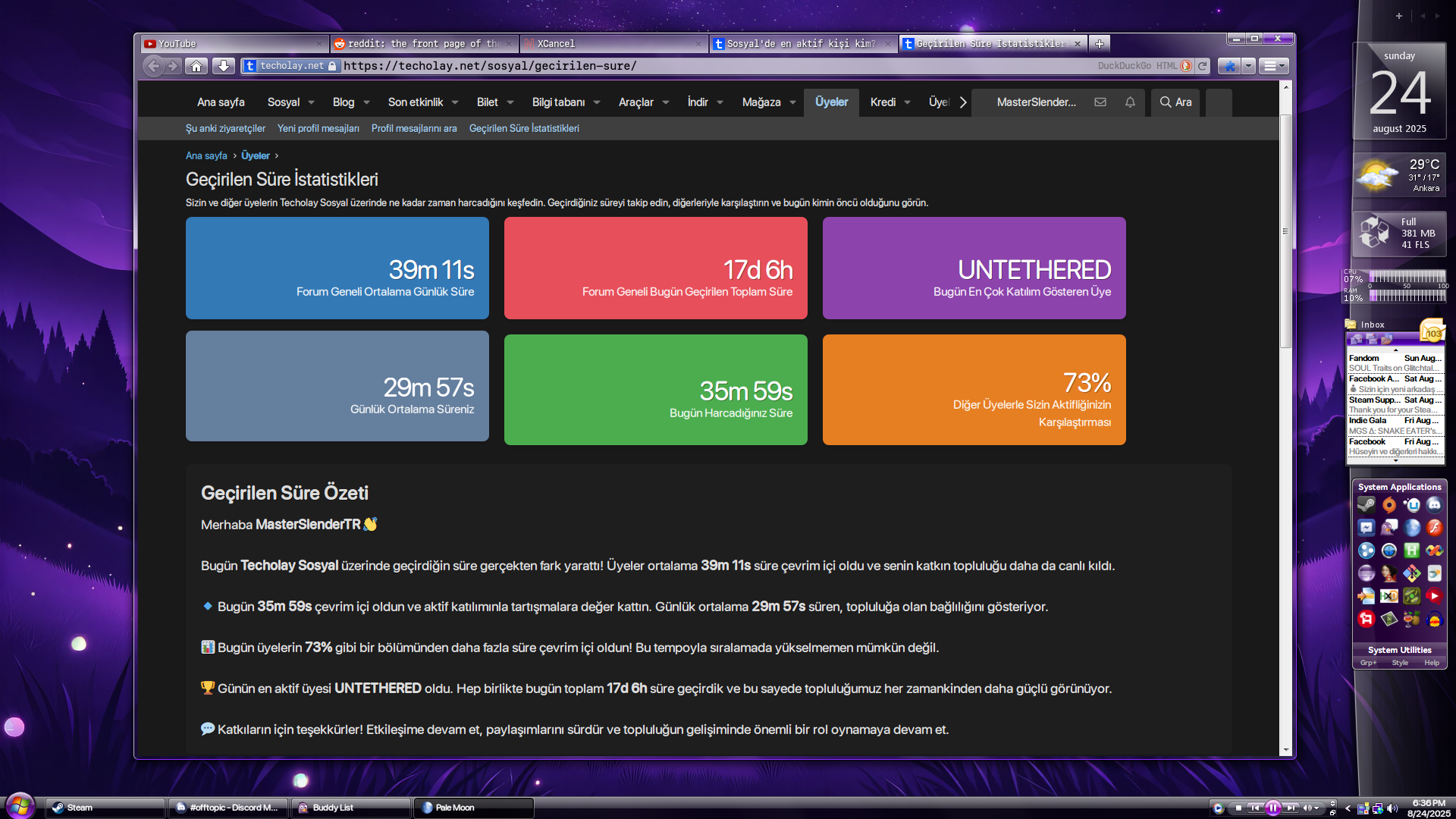Switch to the reddit front page tab
The image size is (1456, 819).
(x=425, y=44)
